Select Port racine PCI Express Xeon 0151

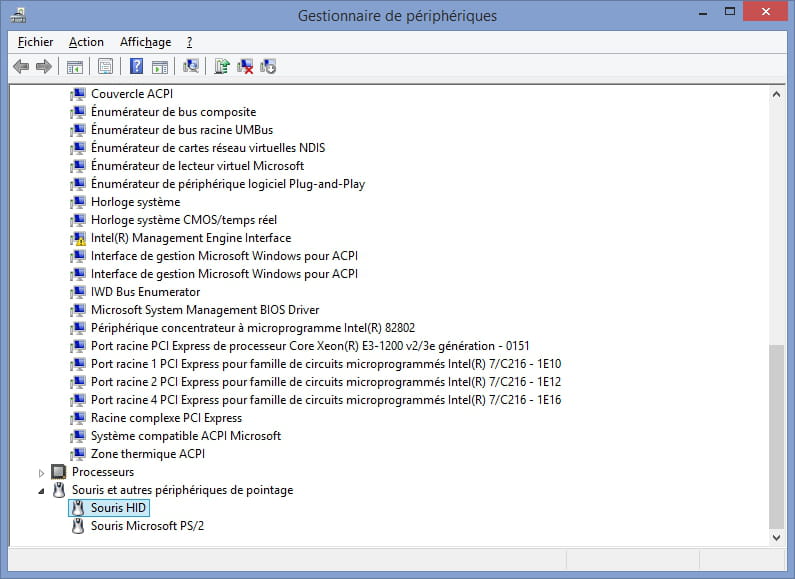point(310,346)
